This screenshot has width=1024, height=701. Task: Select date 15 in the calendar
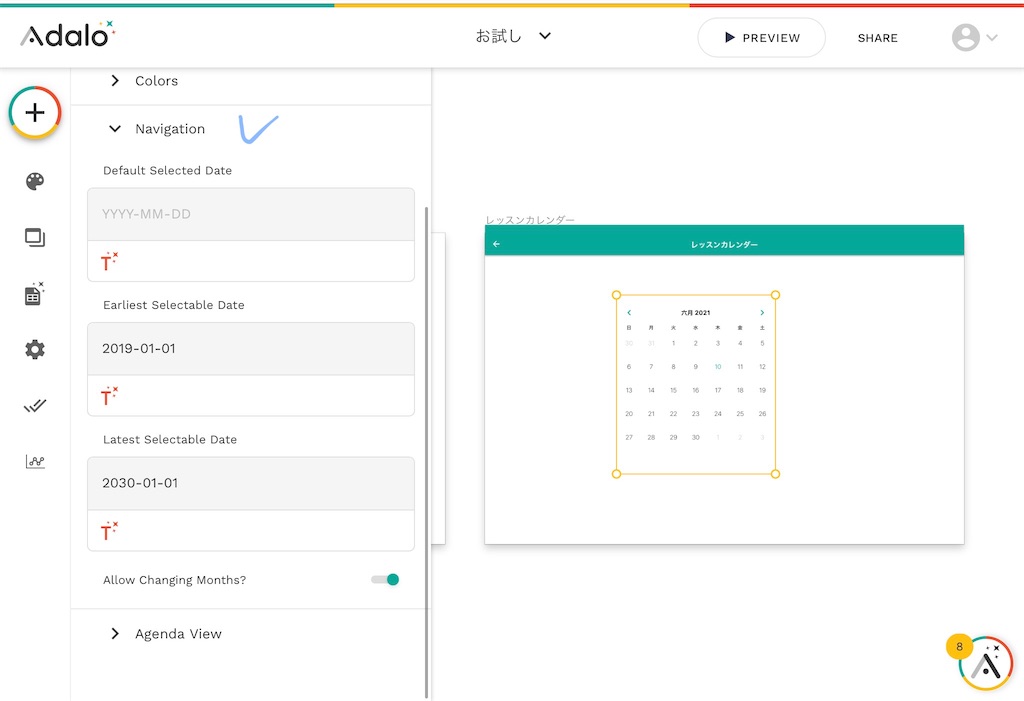click(673, 390)
